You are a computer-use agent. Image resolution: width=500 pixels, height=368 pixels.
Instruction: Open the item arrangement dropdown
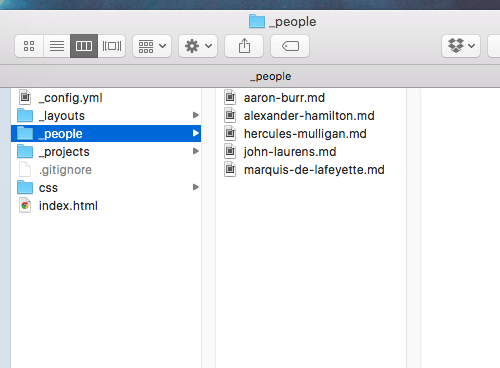pyautogui.click(x=152, y=46)
